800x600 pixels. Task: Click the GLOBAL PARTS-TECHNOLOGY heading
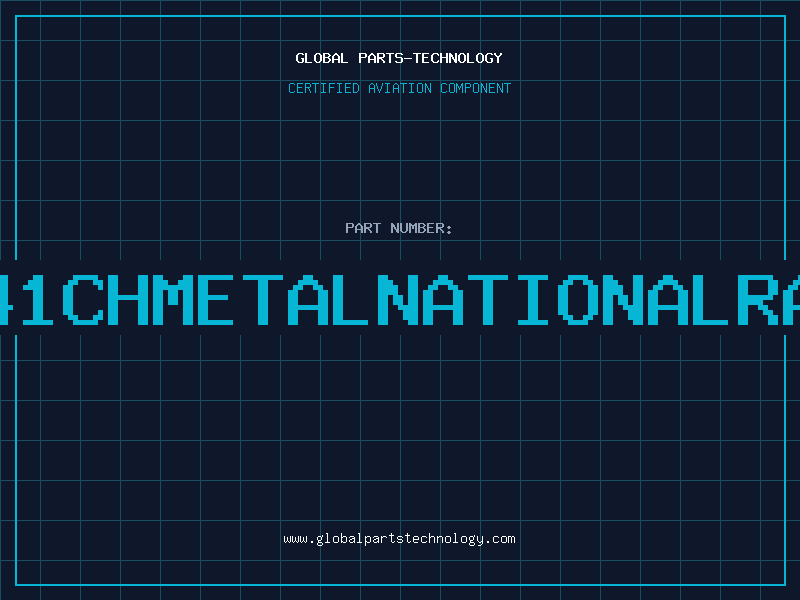[399, 58]
